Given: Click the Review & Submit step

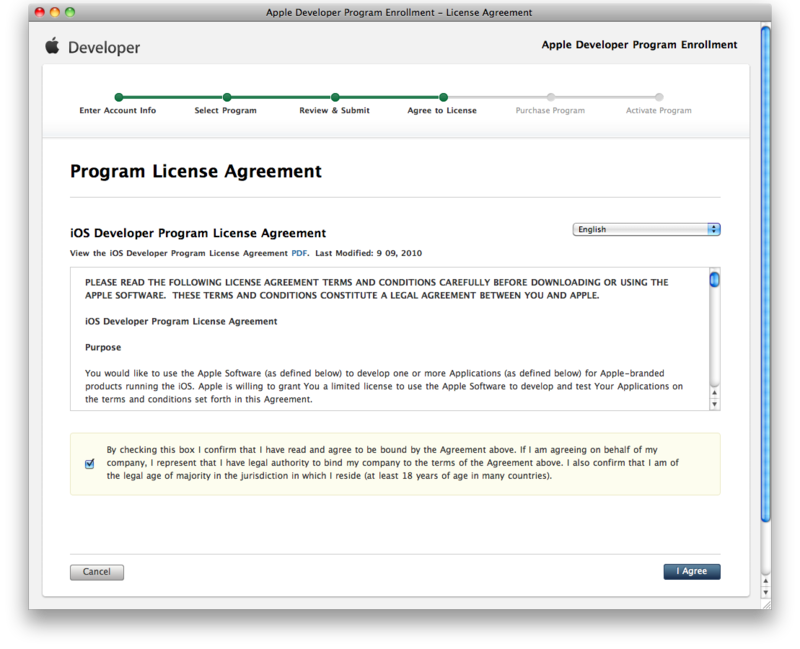Looking at the screenshot, I should (x=334, y=110).
